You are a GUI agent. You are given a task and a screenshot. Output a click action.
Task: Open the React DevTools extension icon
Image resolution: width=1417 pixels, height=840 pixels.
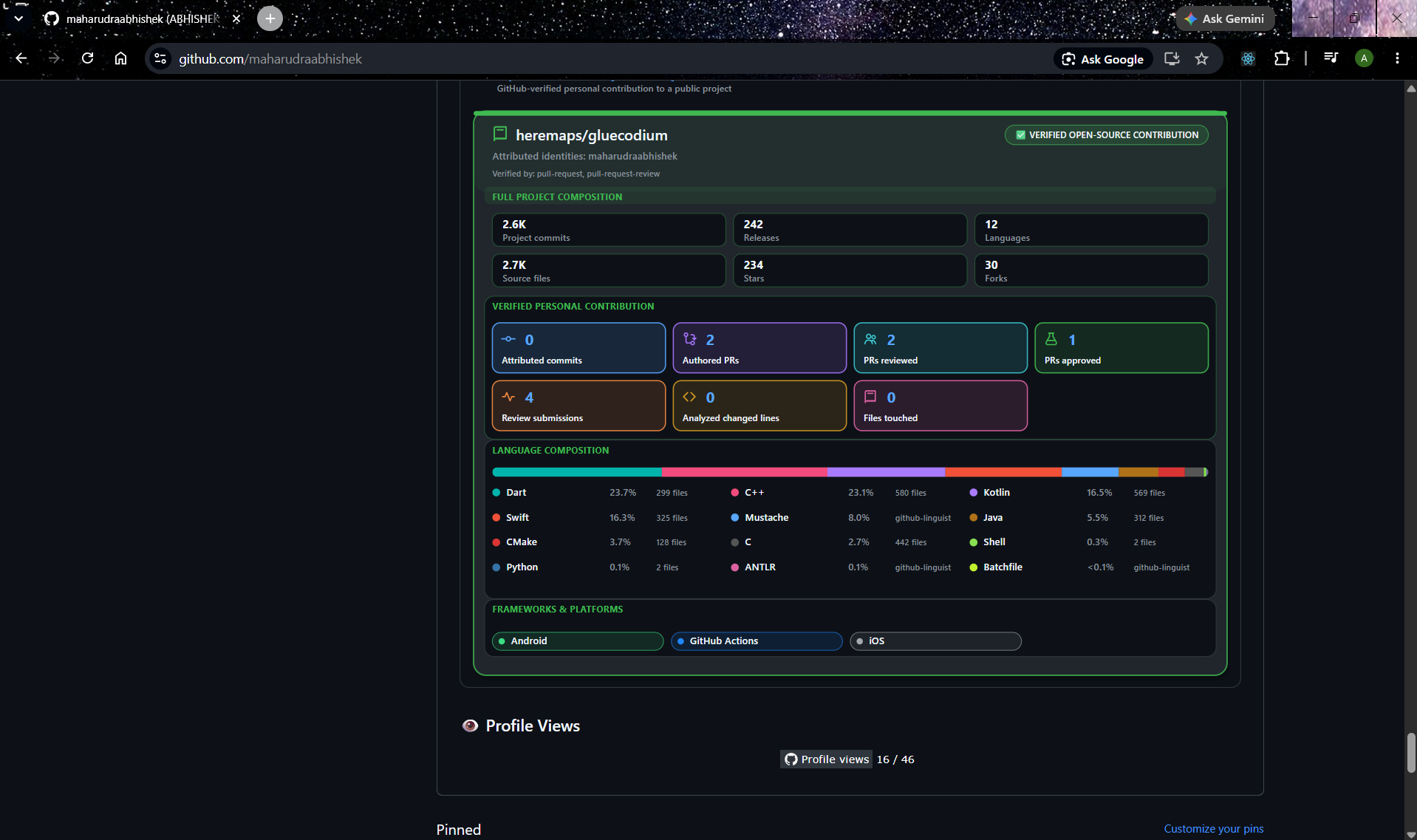[1248, 58]
